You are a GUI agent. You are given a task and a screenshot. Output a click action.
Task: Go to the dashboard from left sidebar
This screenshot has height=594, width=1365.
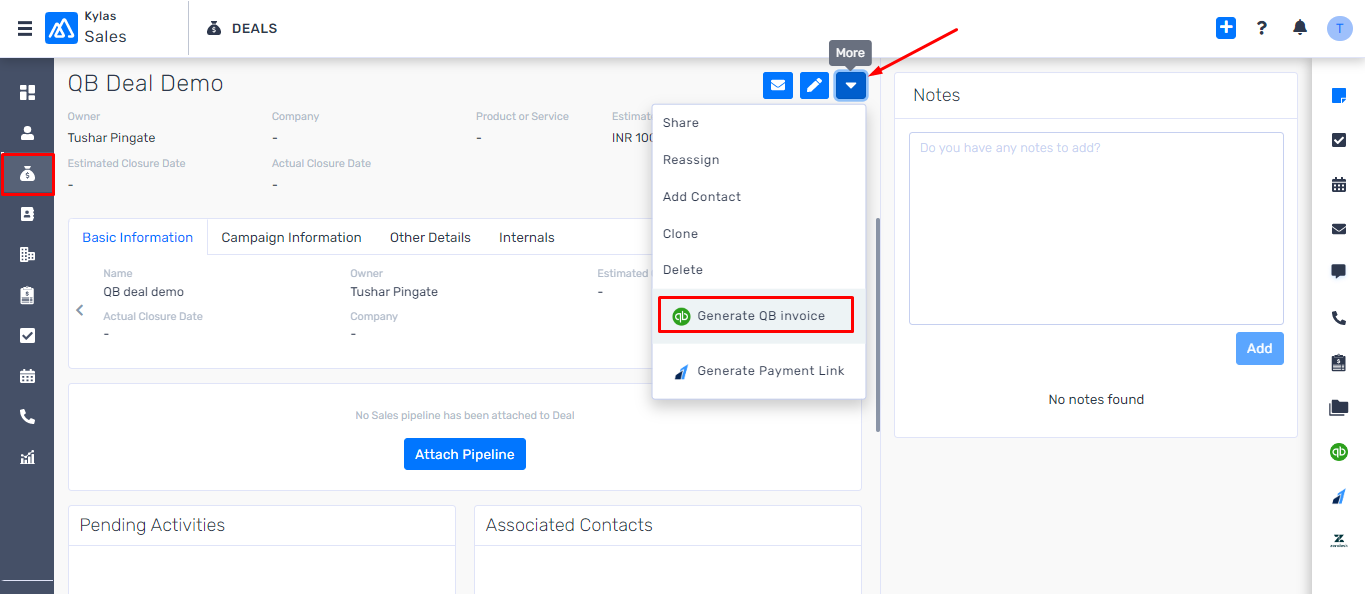27,92
